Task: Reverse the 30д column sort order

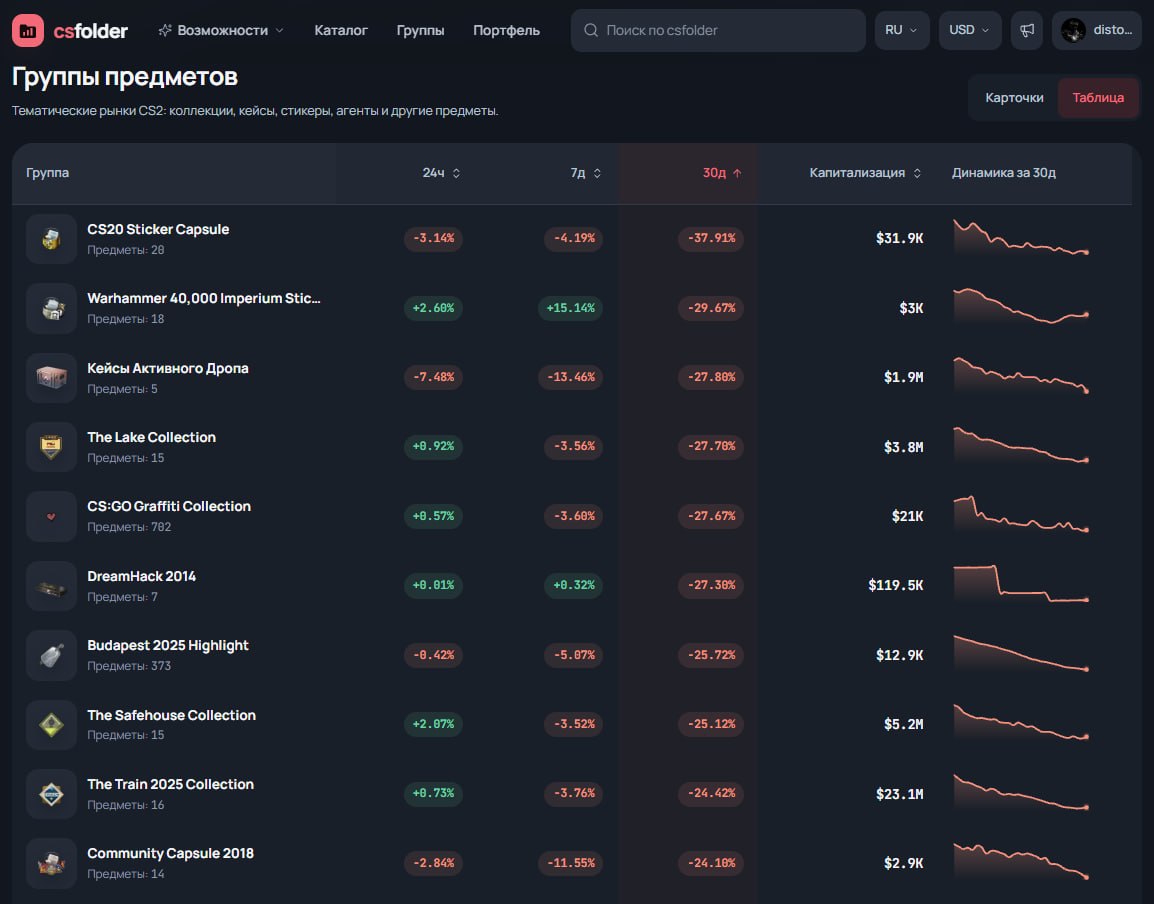Action: (x=722, y=173)
